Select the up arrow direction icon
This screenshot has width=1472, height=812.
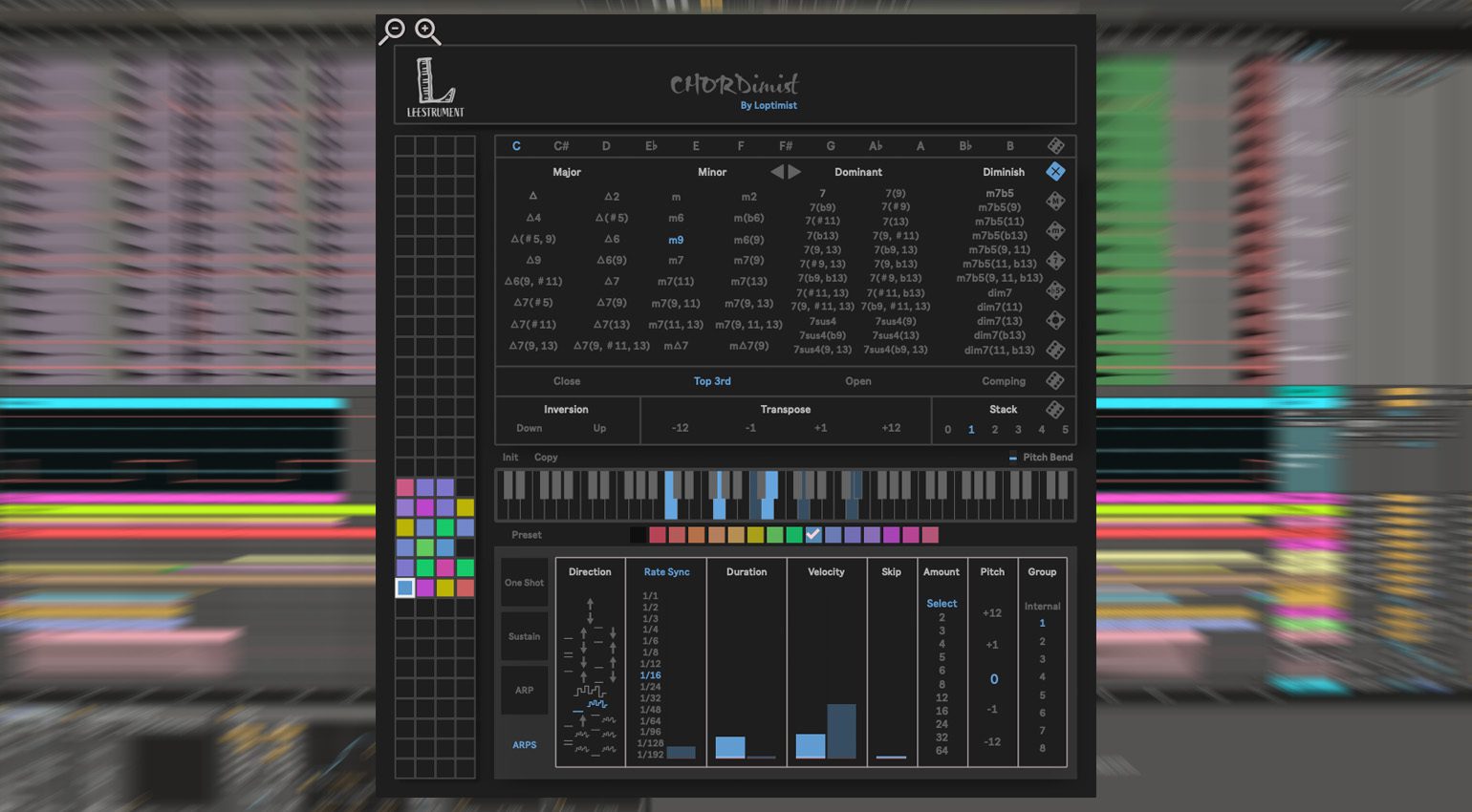tap(590, 604)
